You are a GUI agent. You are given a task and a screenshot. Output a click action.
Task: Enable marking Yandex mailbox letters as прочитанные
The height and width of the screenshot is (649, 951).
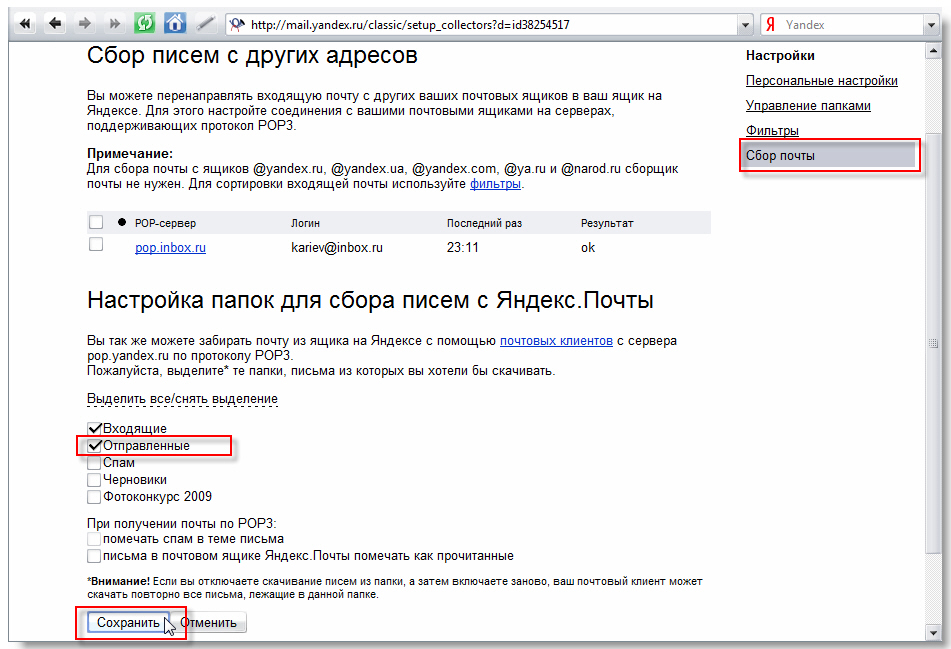(x=94, y=556)
